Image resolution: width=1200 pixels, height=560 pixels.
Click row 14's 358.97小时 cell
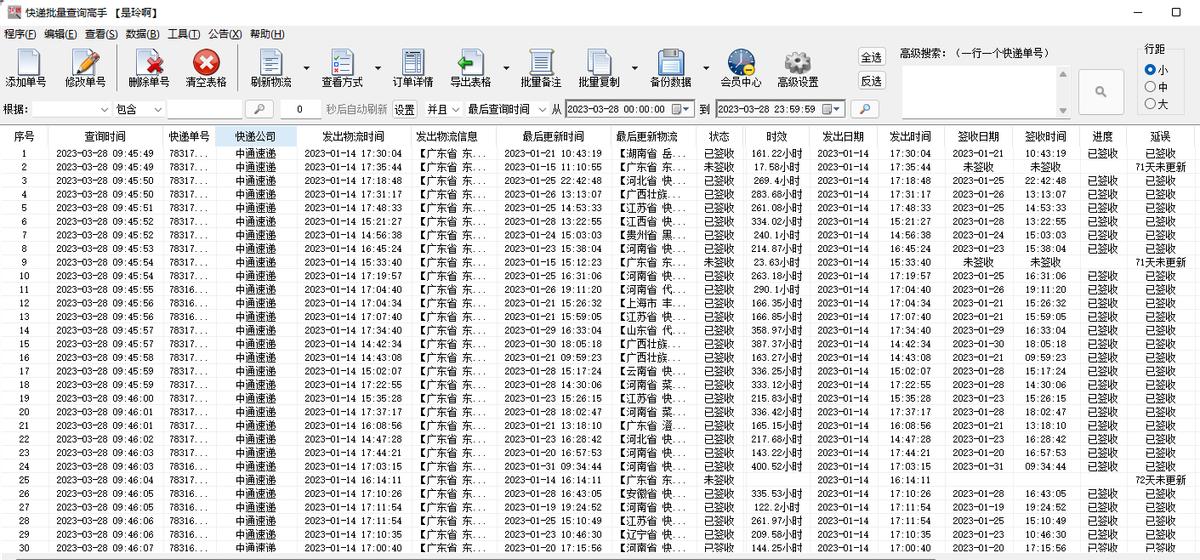point(777,330)
